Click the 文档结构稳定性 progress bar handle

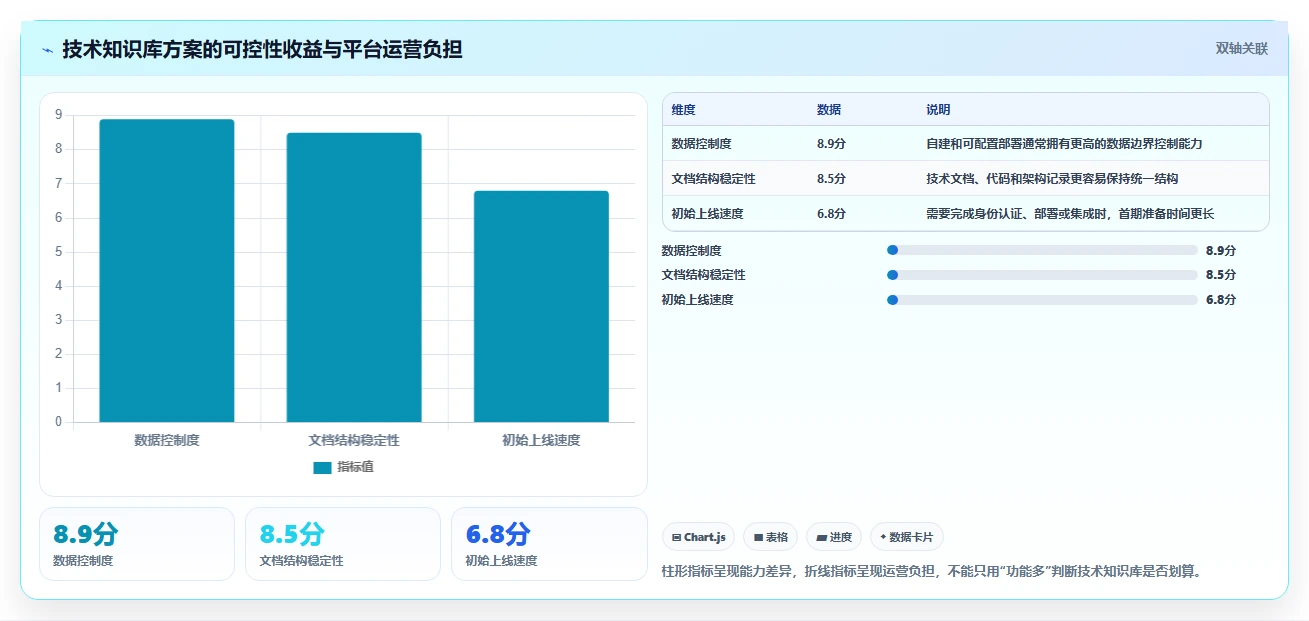tap(893, 275)
